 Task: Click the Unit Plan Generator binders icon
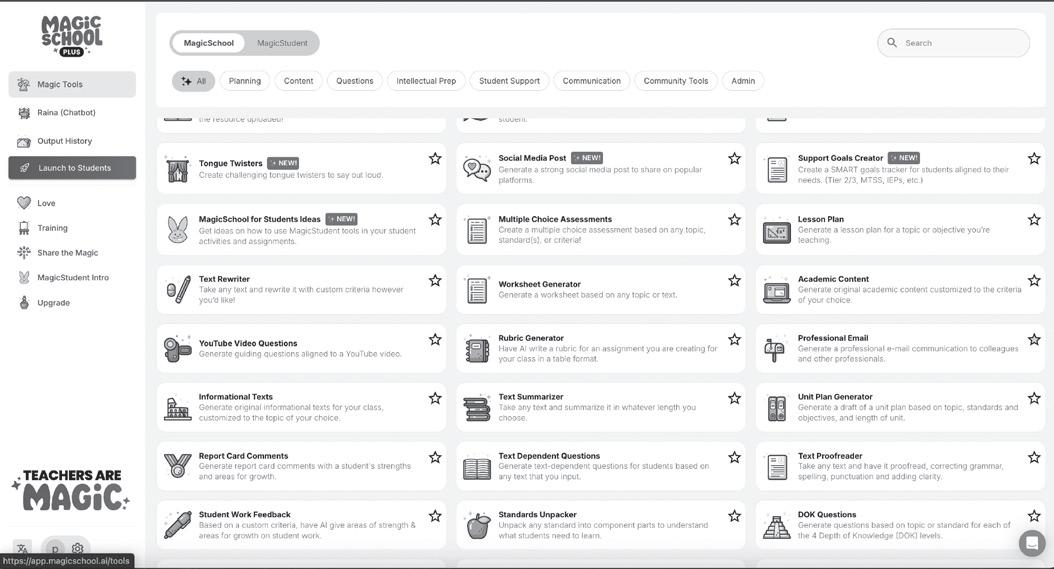click(x=776, y=408)
